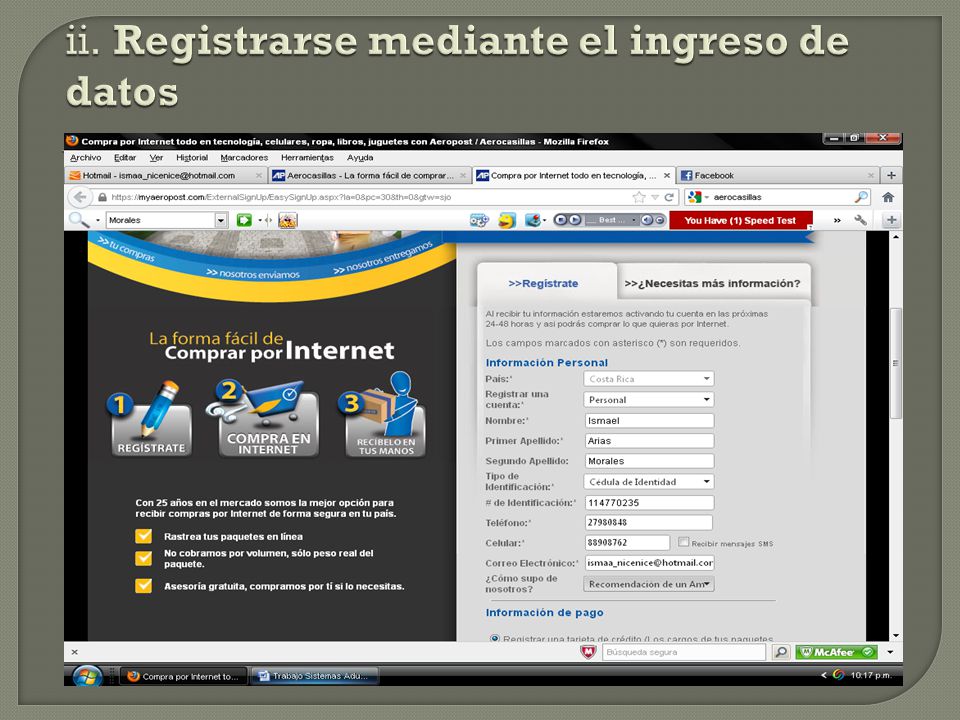The width and height of the screenshot is (960, 720).
Task: Click the radio player volume icon
Action: (x=647, y=220)
